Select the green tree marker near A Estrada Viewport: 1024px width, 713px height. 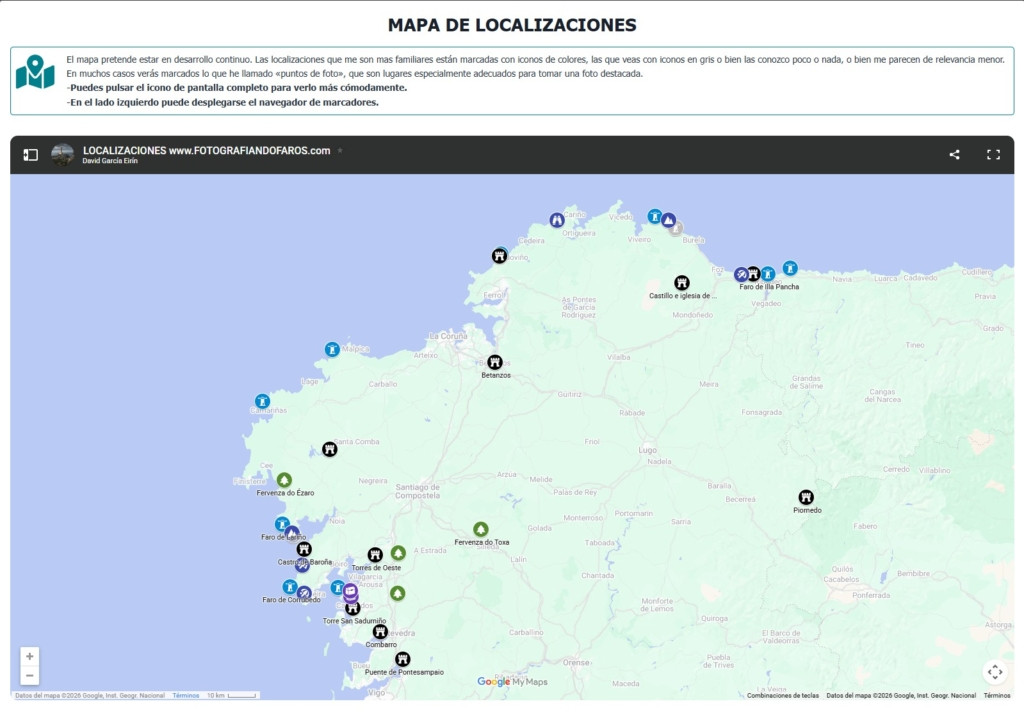coord(398,553)
